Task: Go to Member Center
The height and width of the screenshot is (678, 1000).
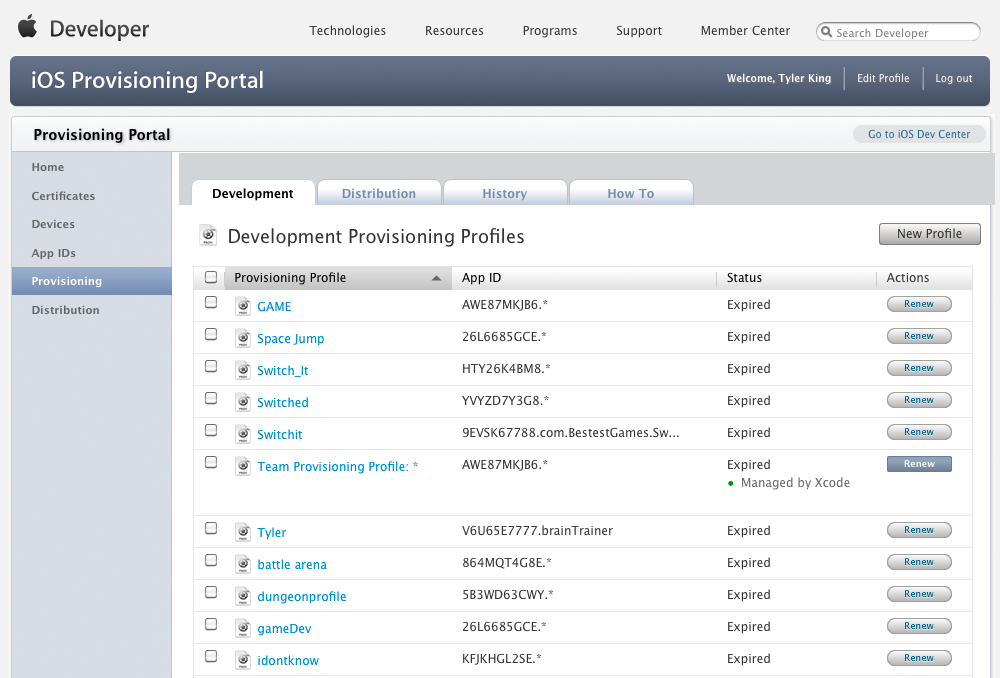Action: point(745,31)
